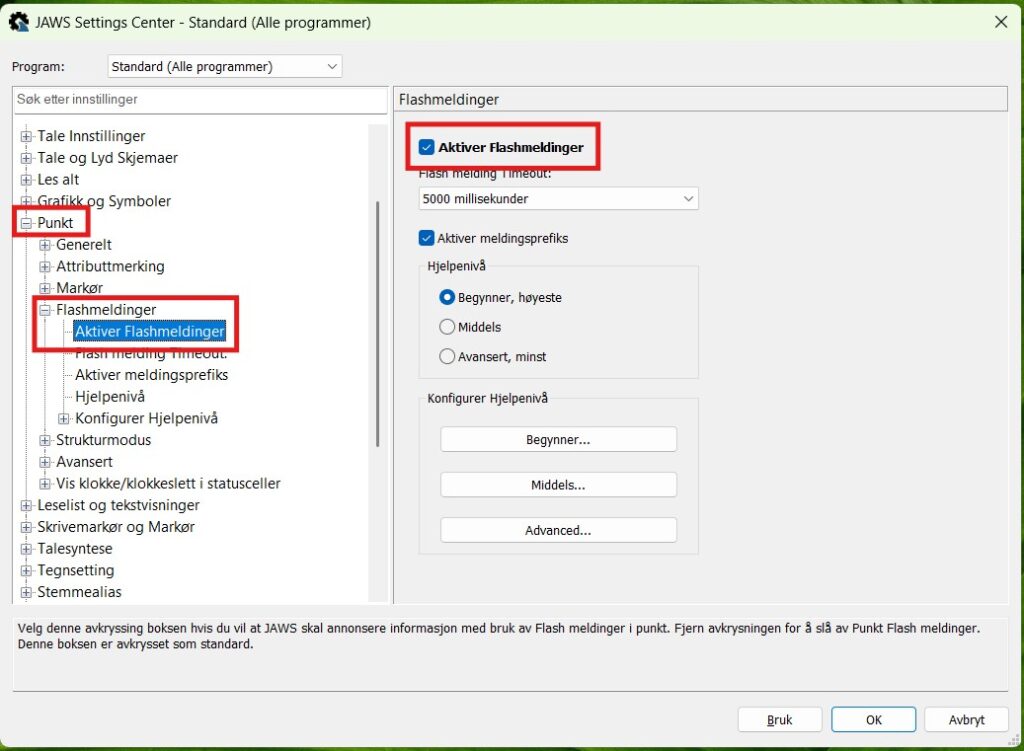Select the Strukturmodus tree item
1024x751 pixels.
(x=103, y=439)
